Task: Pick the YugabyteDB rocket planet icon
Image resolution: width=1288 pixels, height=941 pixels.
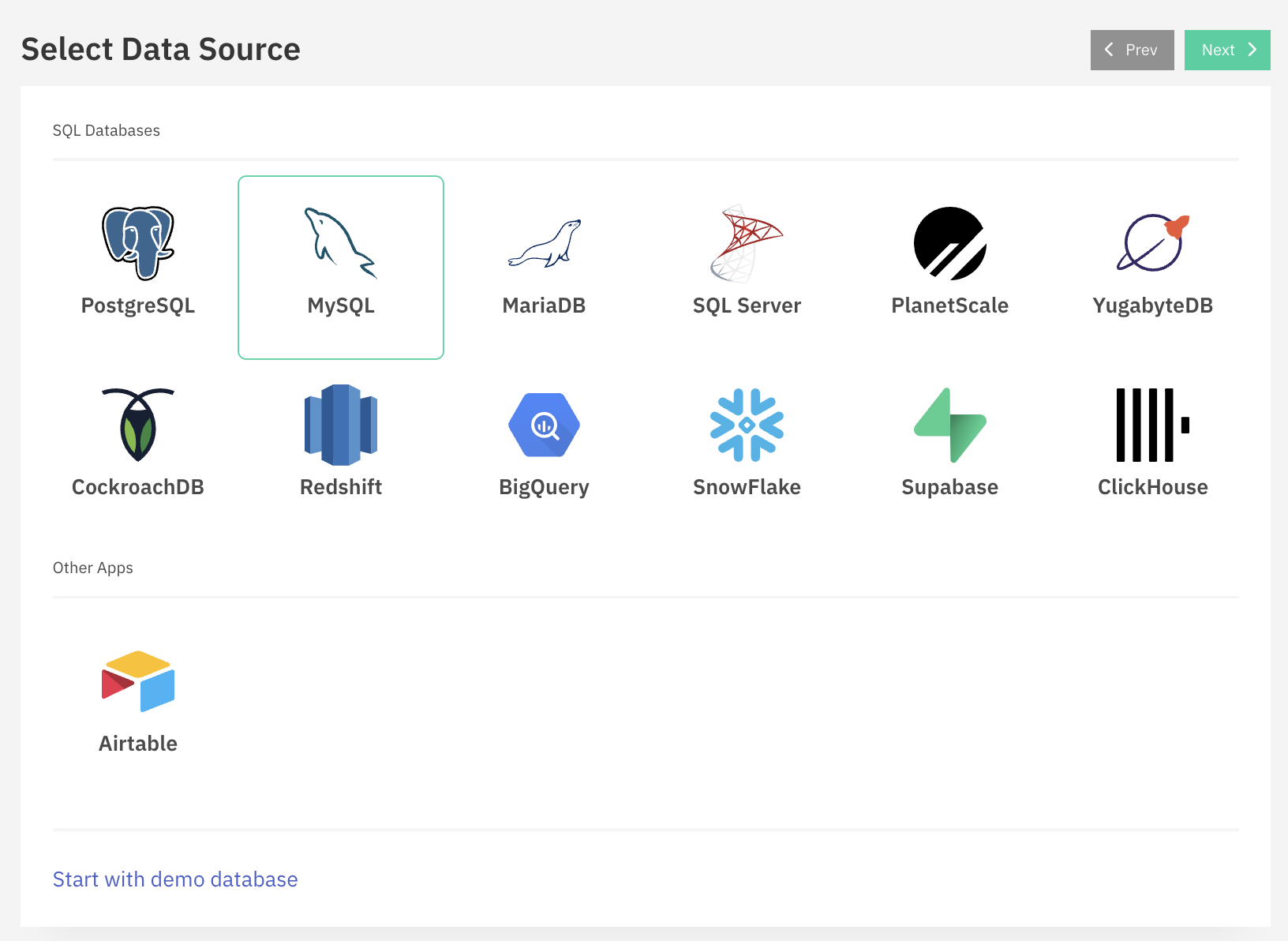Action: (x=1153, y=243)
